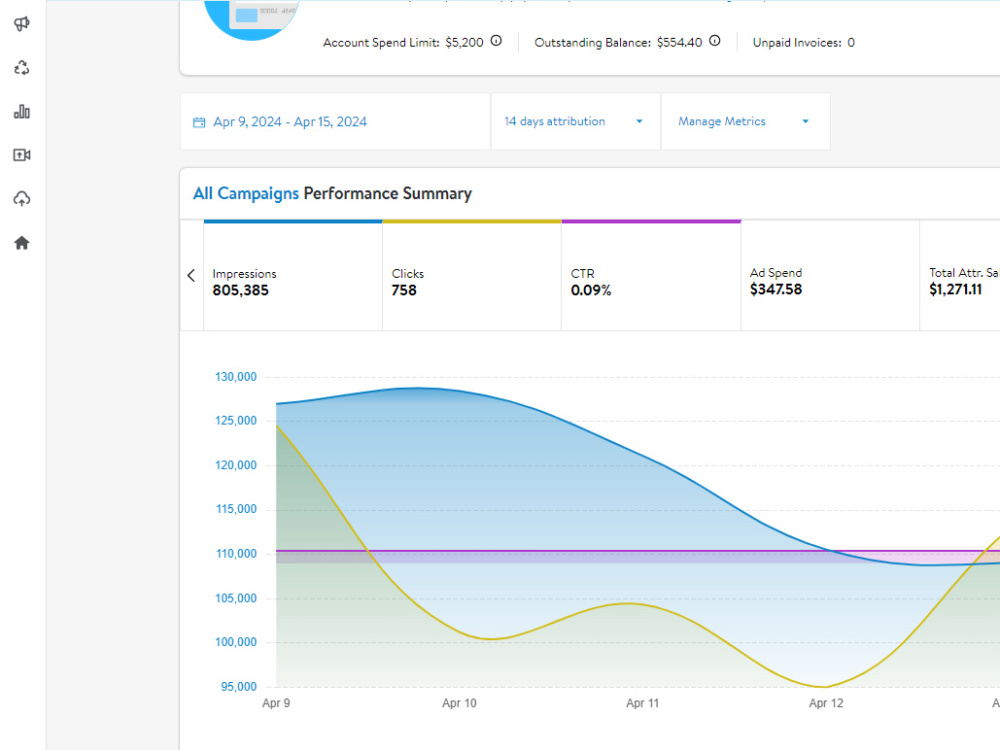Open the megaphone campaigns icon in sidebar
The width and height of the screenshot is (1000, 750).
click(22, 24)
